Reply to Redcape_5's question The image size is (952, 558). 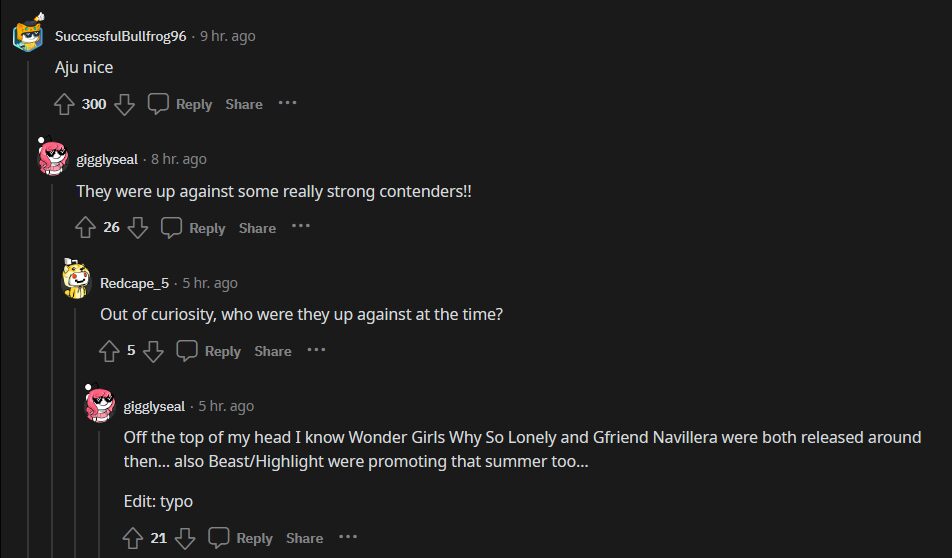coord(209,351)
